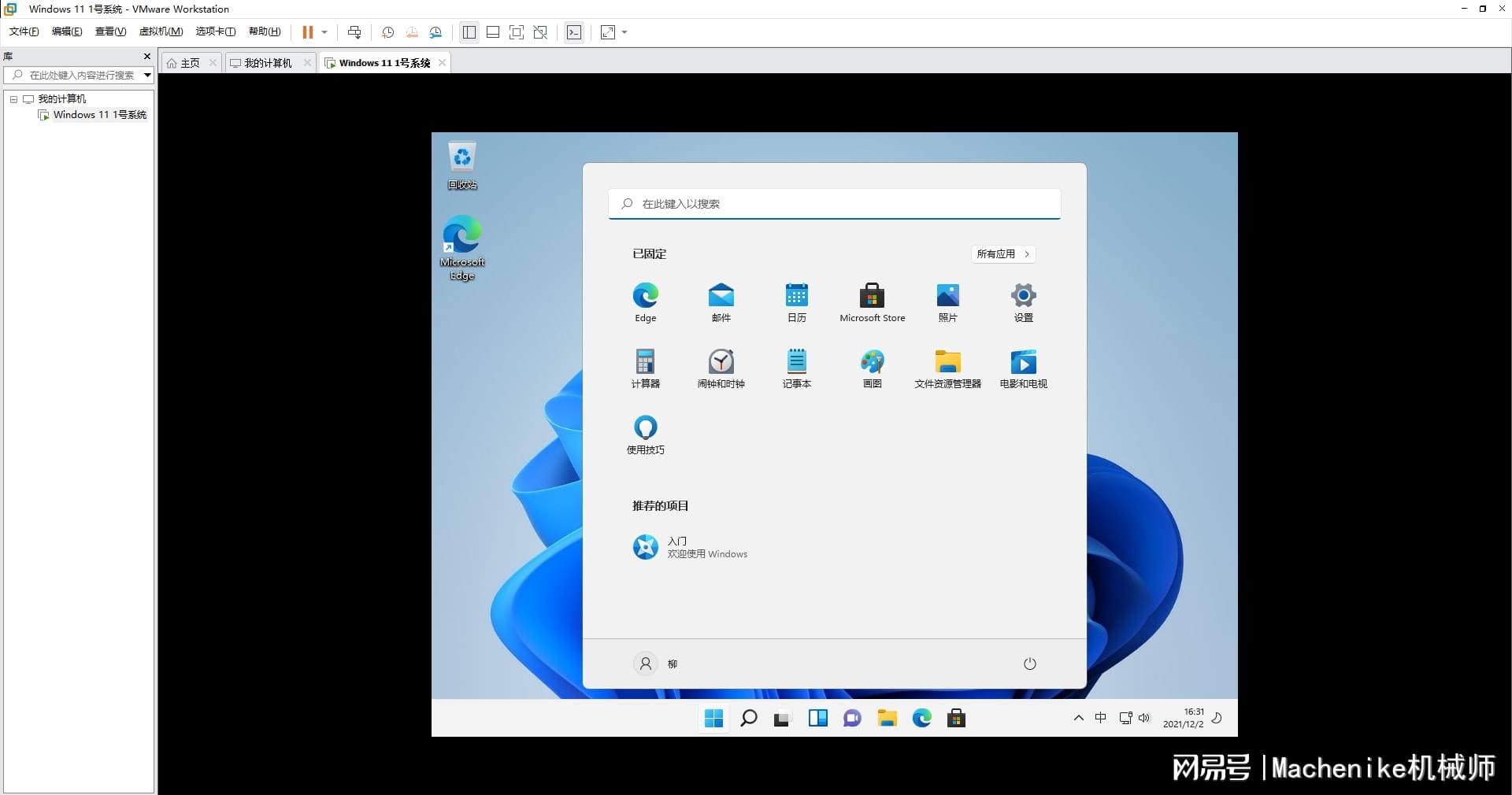Image resolution: width=1512 pixels, height=795 pixels.
Task: Open the stretch display options arrow
Action: pos(624,32)
